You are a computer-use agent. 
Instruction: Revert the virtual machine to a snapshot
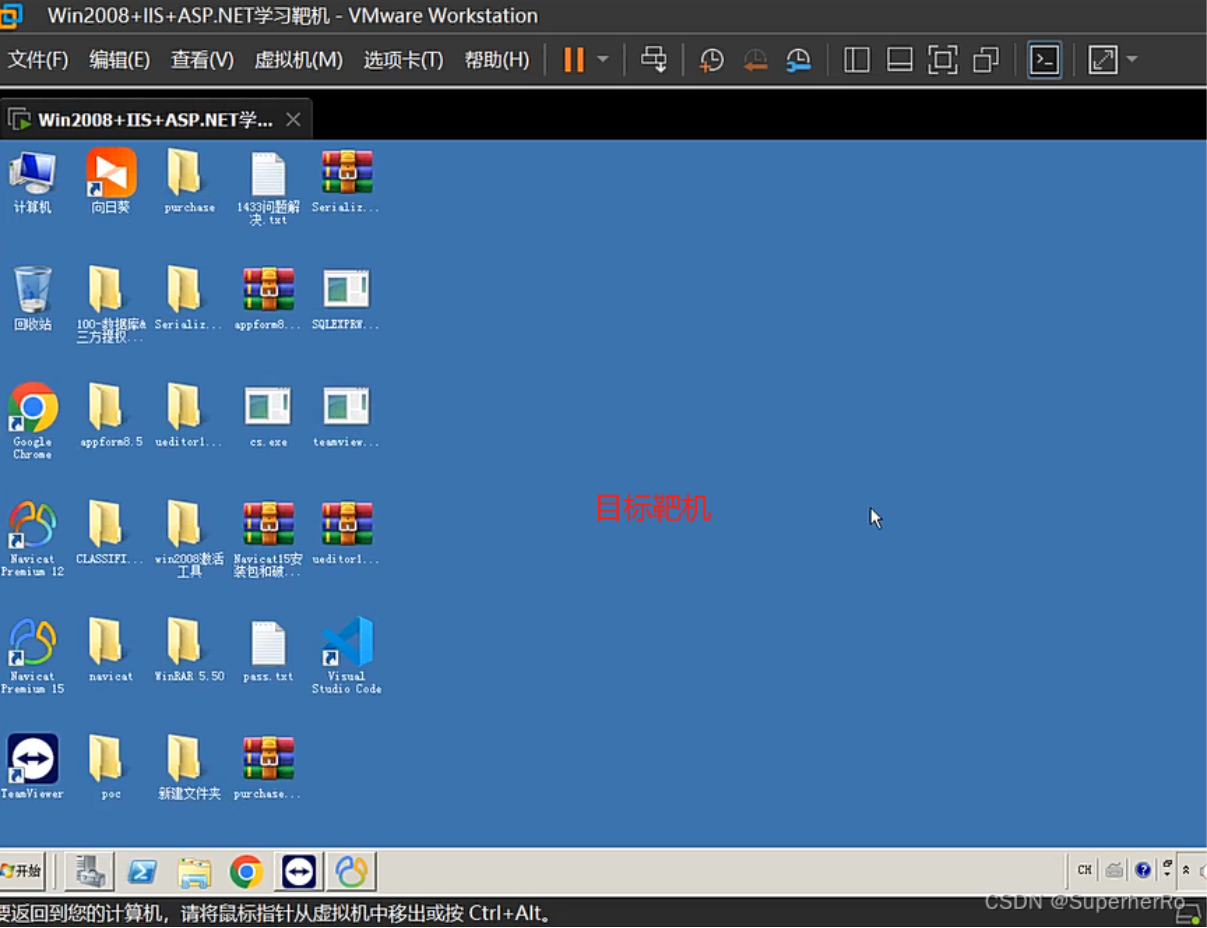755,60
